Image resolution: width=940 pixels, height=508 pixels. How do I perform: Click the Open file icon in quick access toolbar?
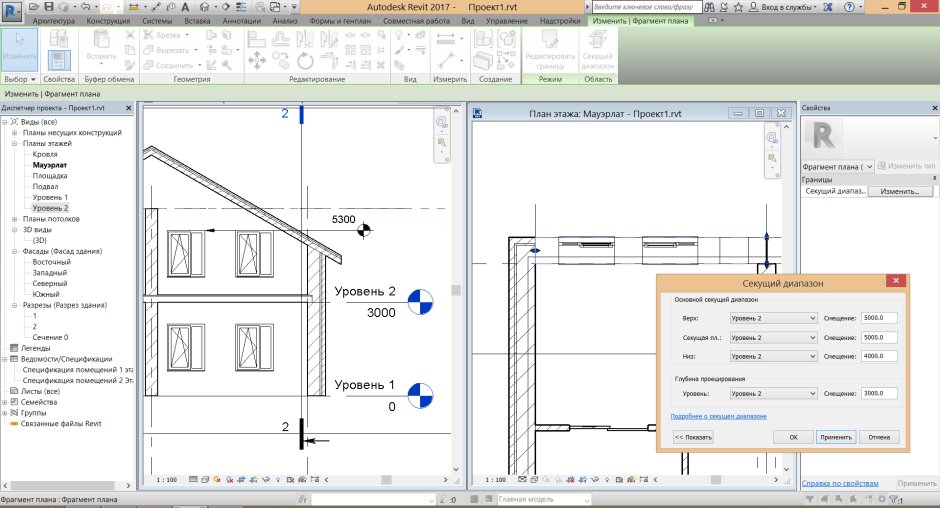click(x=34, y=7)
